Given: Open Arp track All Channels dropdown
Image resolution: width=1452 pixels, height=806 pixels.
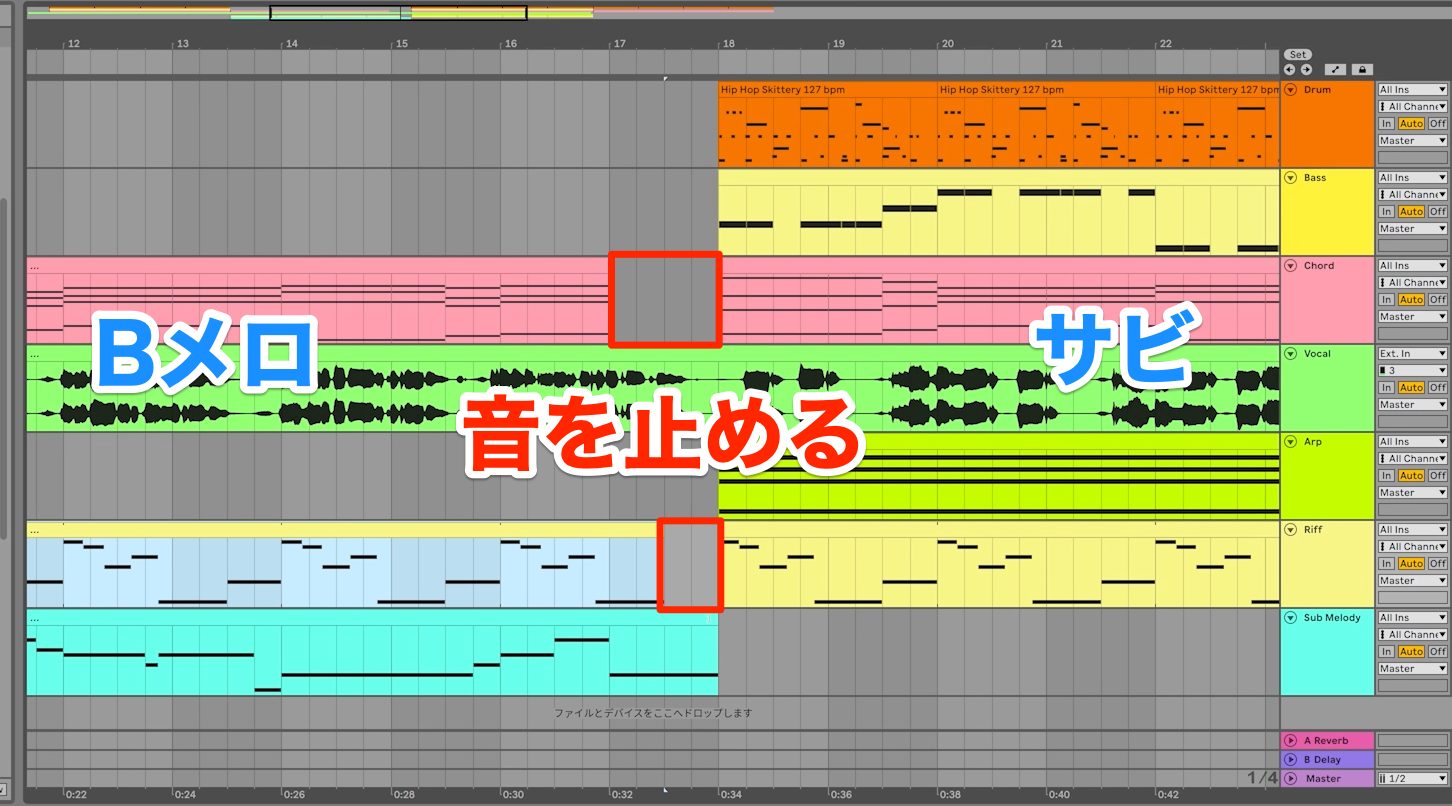Looking at the screenshot, I should click(1413, 459).
